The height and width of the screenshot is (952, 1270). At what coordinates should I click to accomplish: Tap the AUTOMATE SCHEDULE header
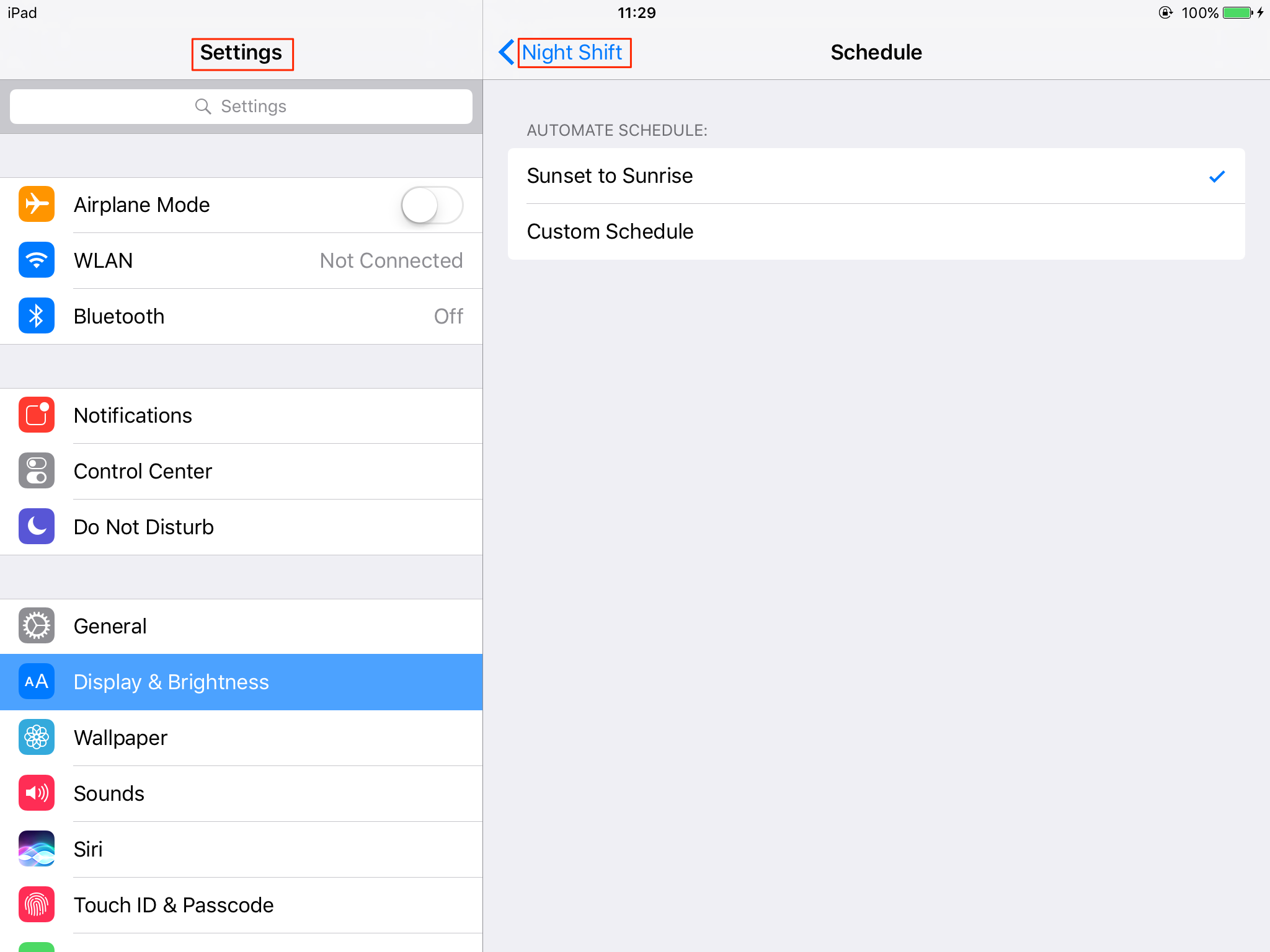(617, 130)
